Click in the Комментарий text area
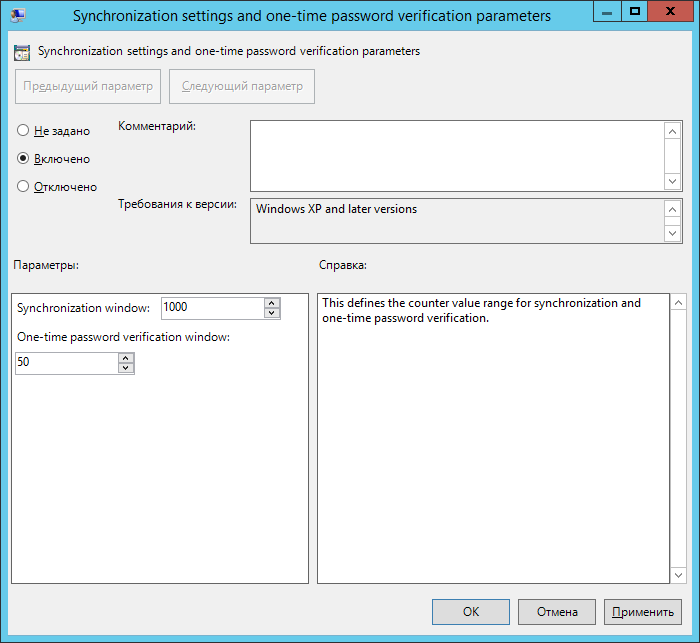This screenshot has height=643, width=700. coord(456,156)
